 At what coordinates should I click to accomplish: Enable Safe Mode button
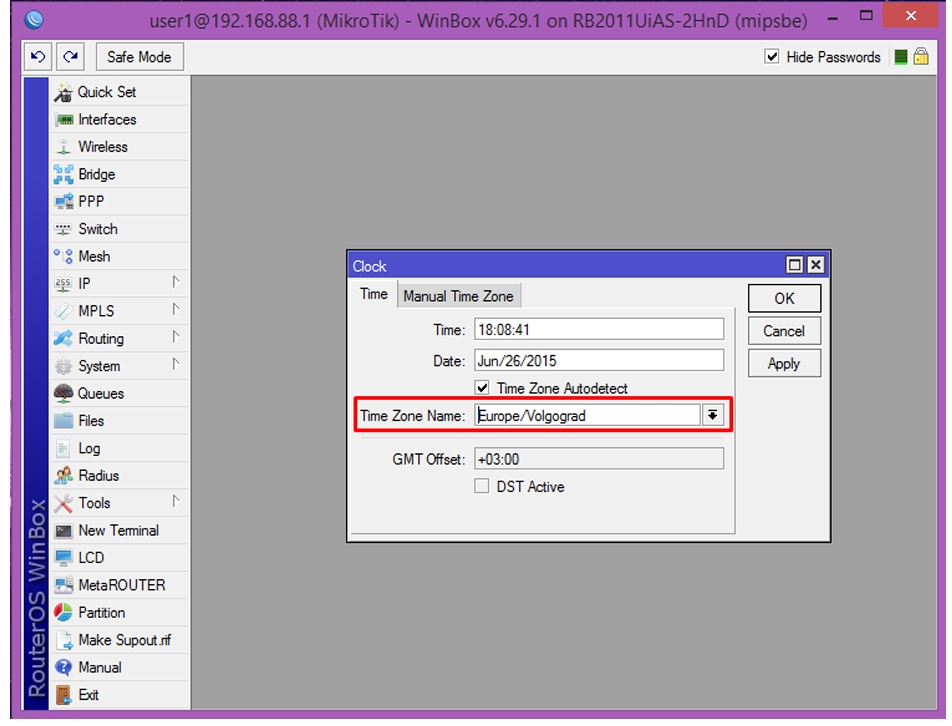pyautogui.click(x=139, y=57)
